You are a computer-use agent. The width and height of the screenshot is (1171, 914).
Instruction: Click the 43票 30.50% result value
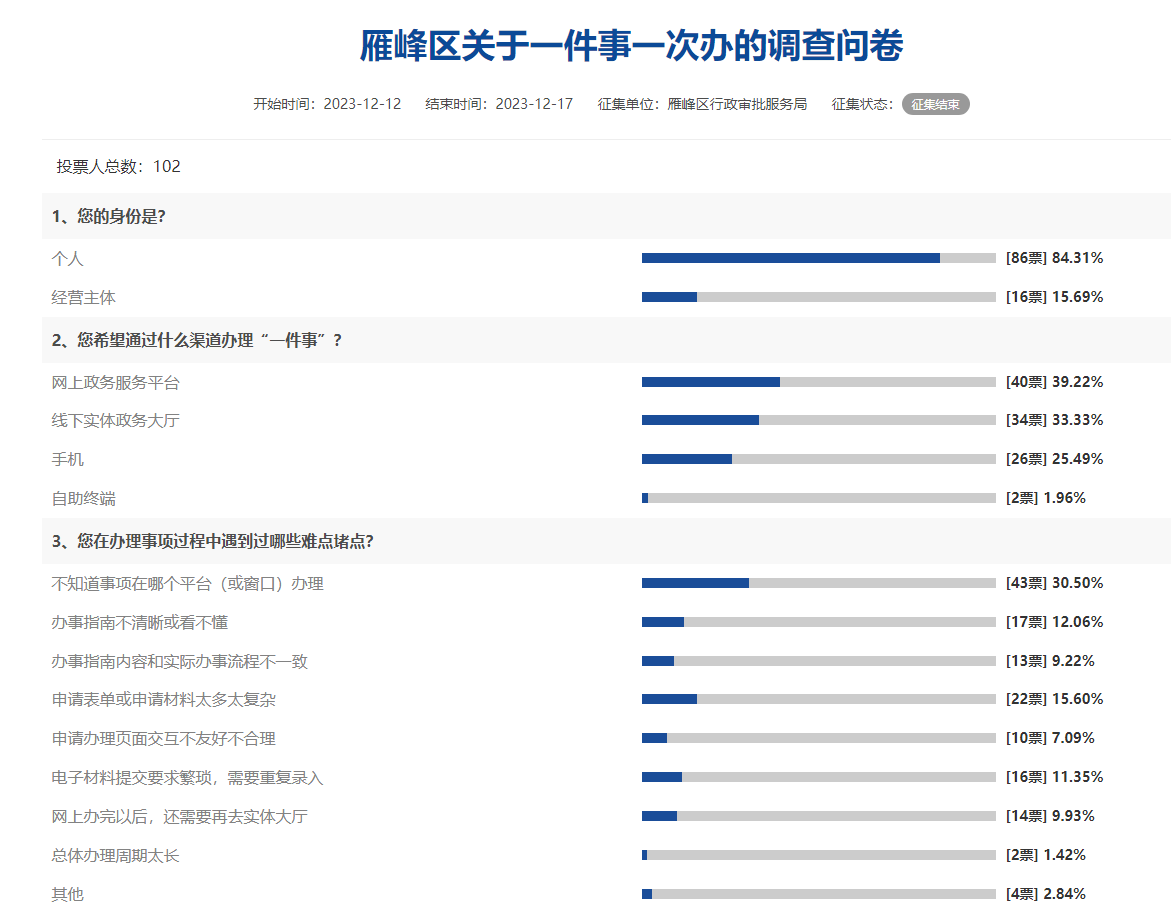(x=1054, y=582)
